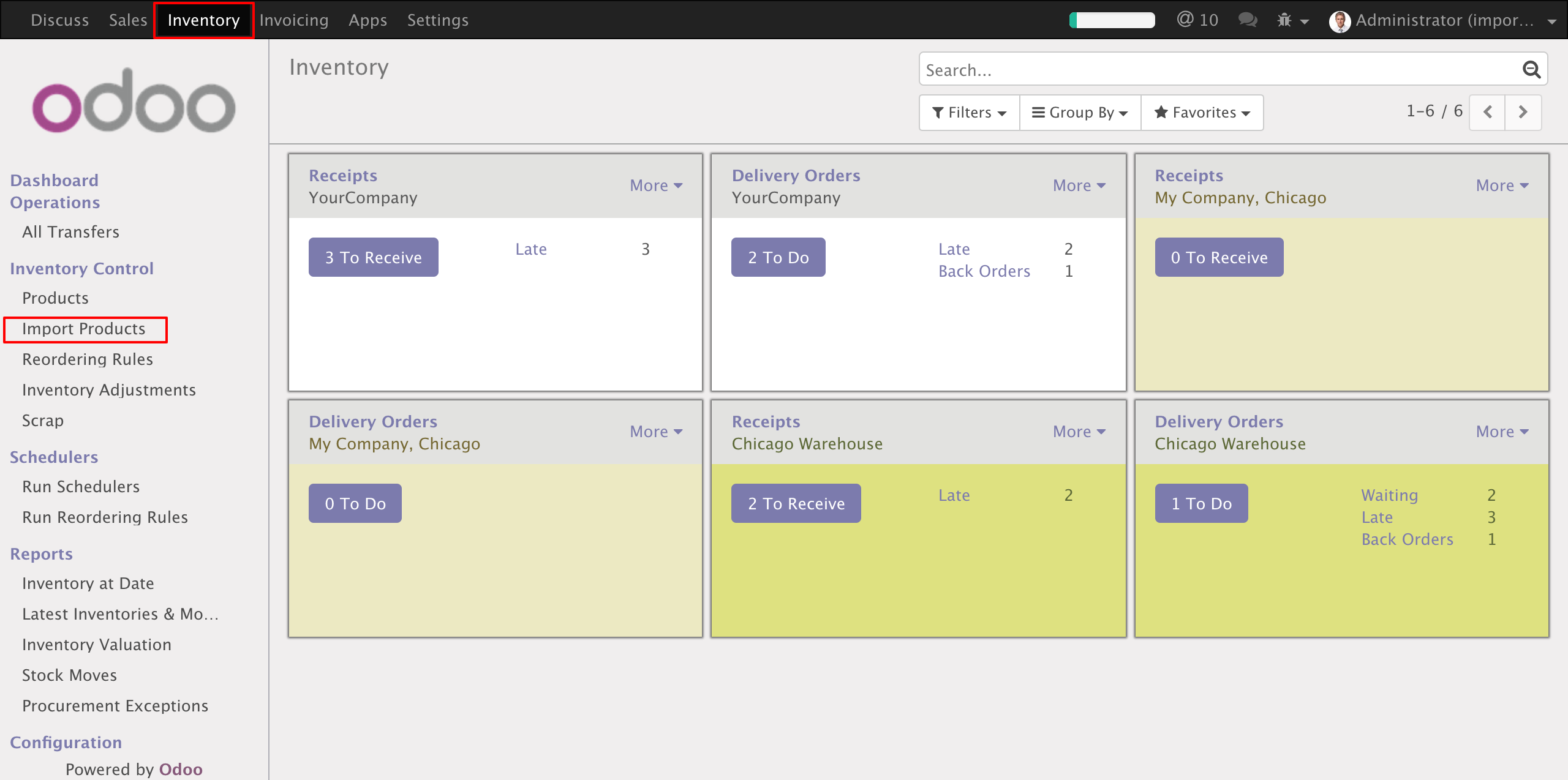Open Inventory Adjustments from sidebar
This screenshot has width=1568, height=780.
click(109, 390)
